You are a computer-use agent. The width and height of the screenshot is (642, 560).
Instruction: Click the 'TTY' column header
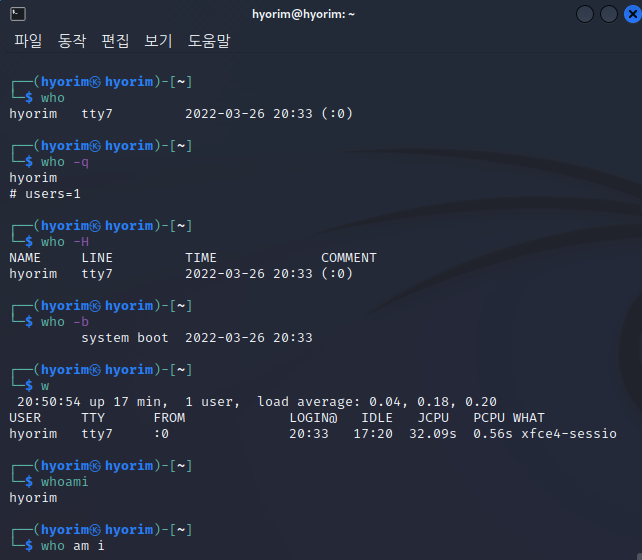[x=93, y=418]
